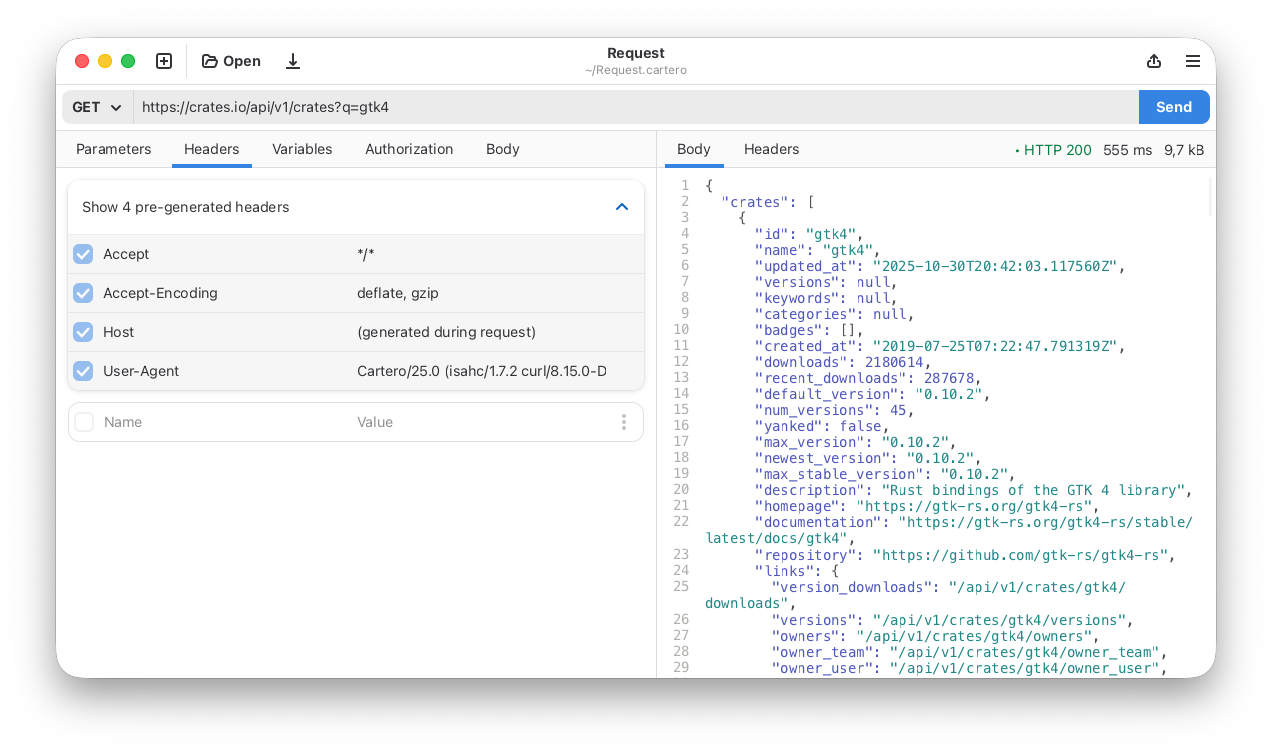Check the new header row checkbox
Screen dimensions: 1272x752
click(x=83, y=422)
